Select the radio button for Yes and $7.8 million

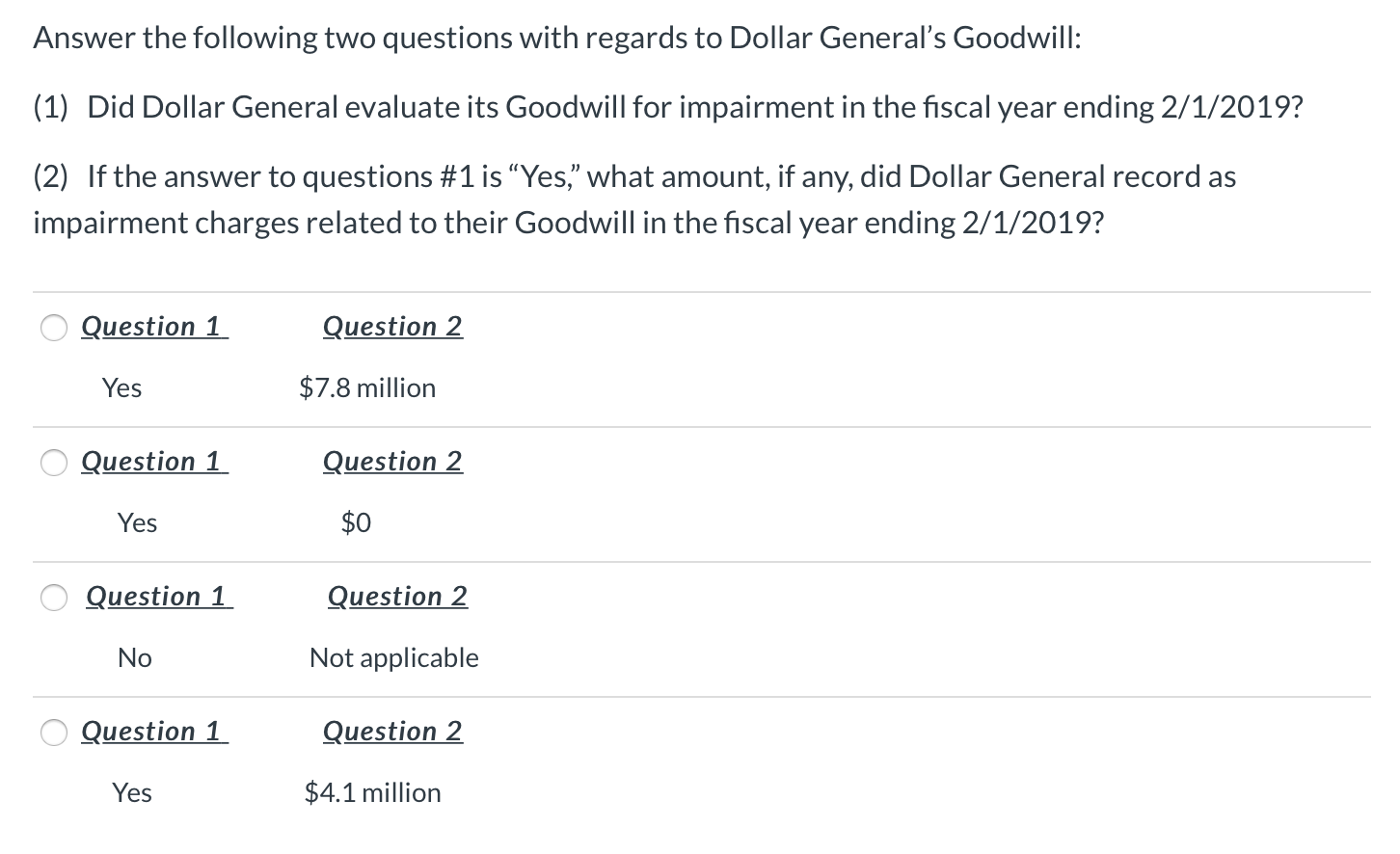[54, 328]
